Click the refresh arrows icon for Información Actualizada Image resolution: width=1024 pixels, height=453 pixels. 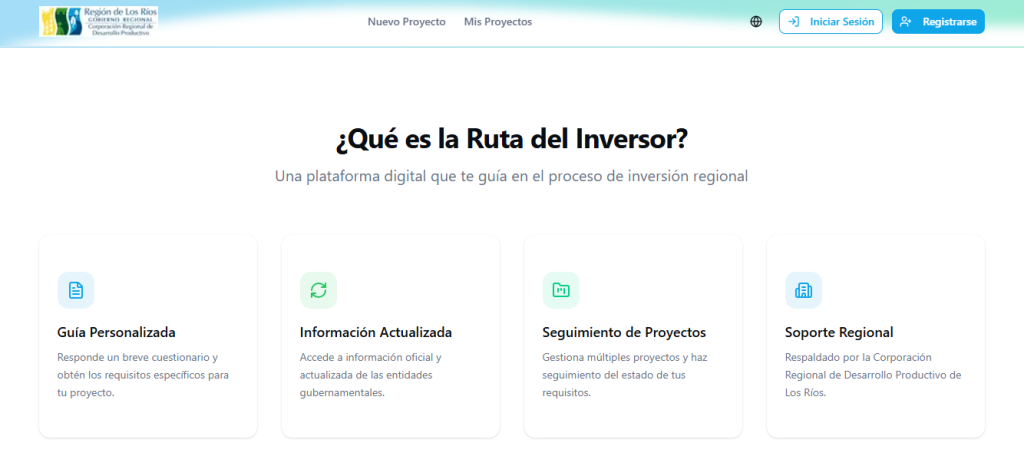click(318, 290)
